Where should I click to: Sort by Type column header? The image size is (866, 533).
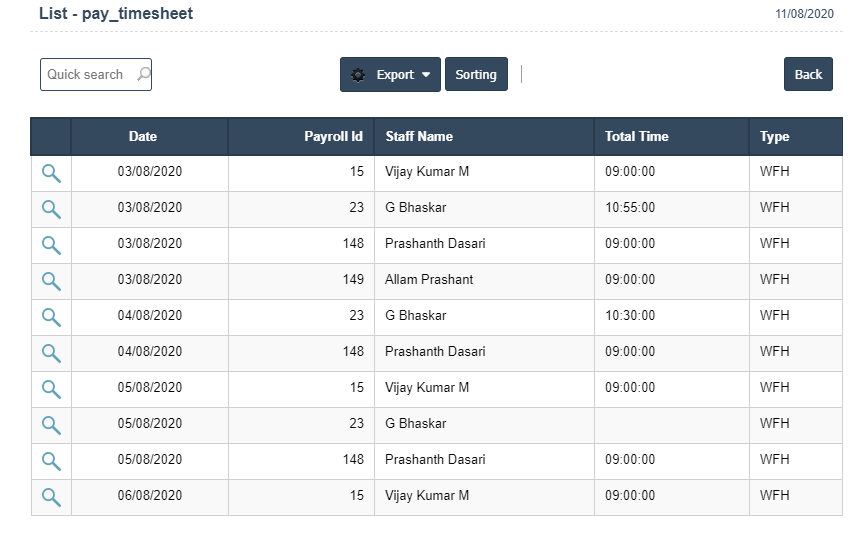pos(775,137)
